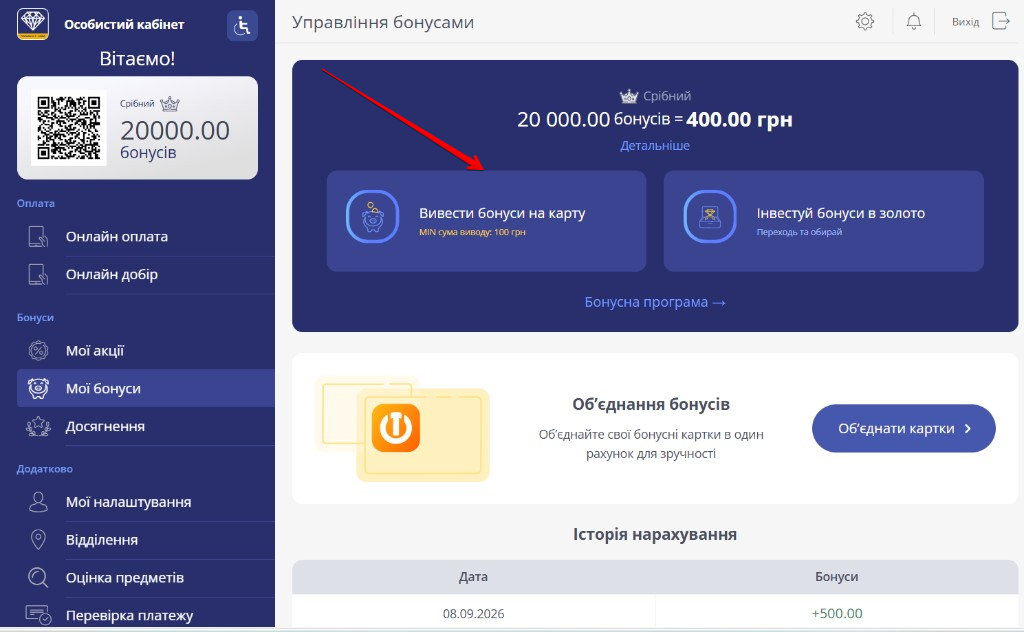Click the Дата column header
The image size is (1024, 632).
473,577
